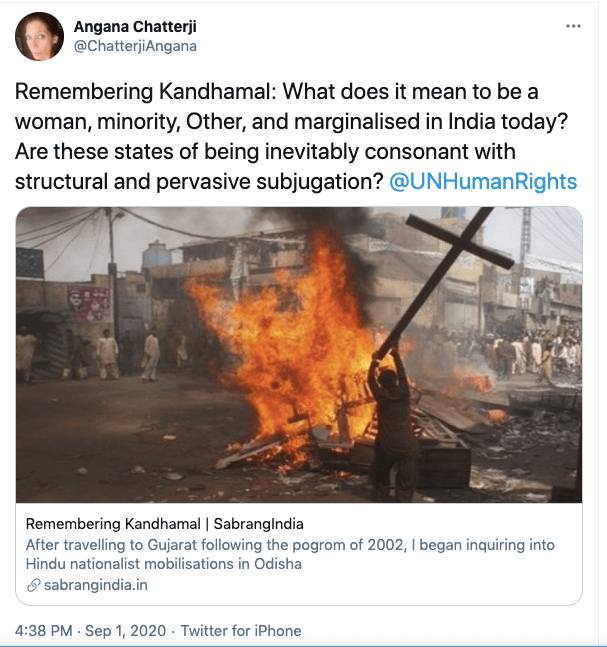Open the burning street photo preview
Screen dimensions: 607x647
(299, 355)
